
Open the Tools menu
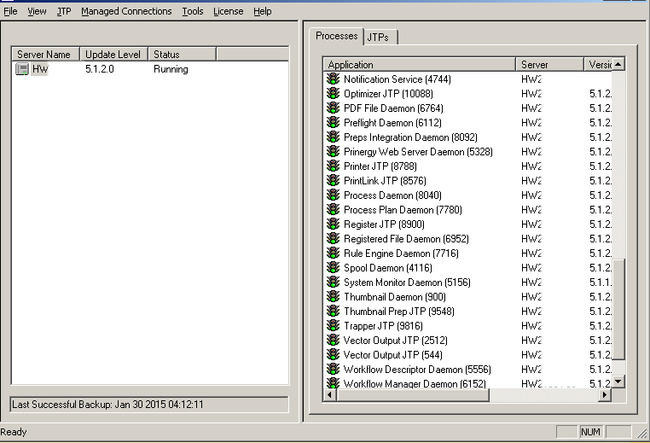193,11
